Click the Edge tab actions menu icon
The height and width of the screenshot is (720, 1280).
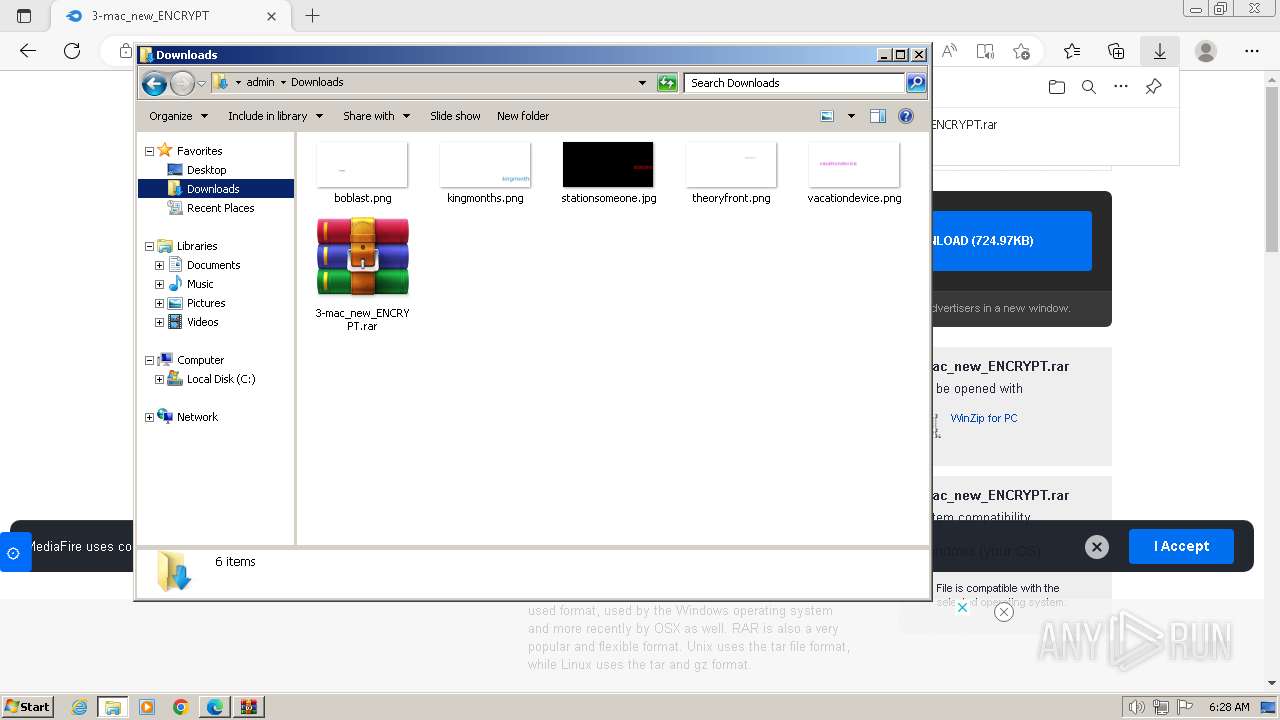[x=24, y=16]
